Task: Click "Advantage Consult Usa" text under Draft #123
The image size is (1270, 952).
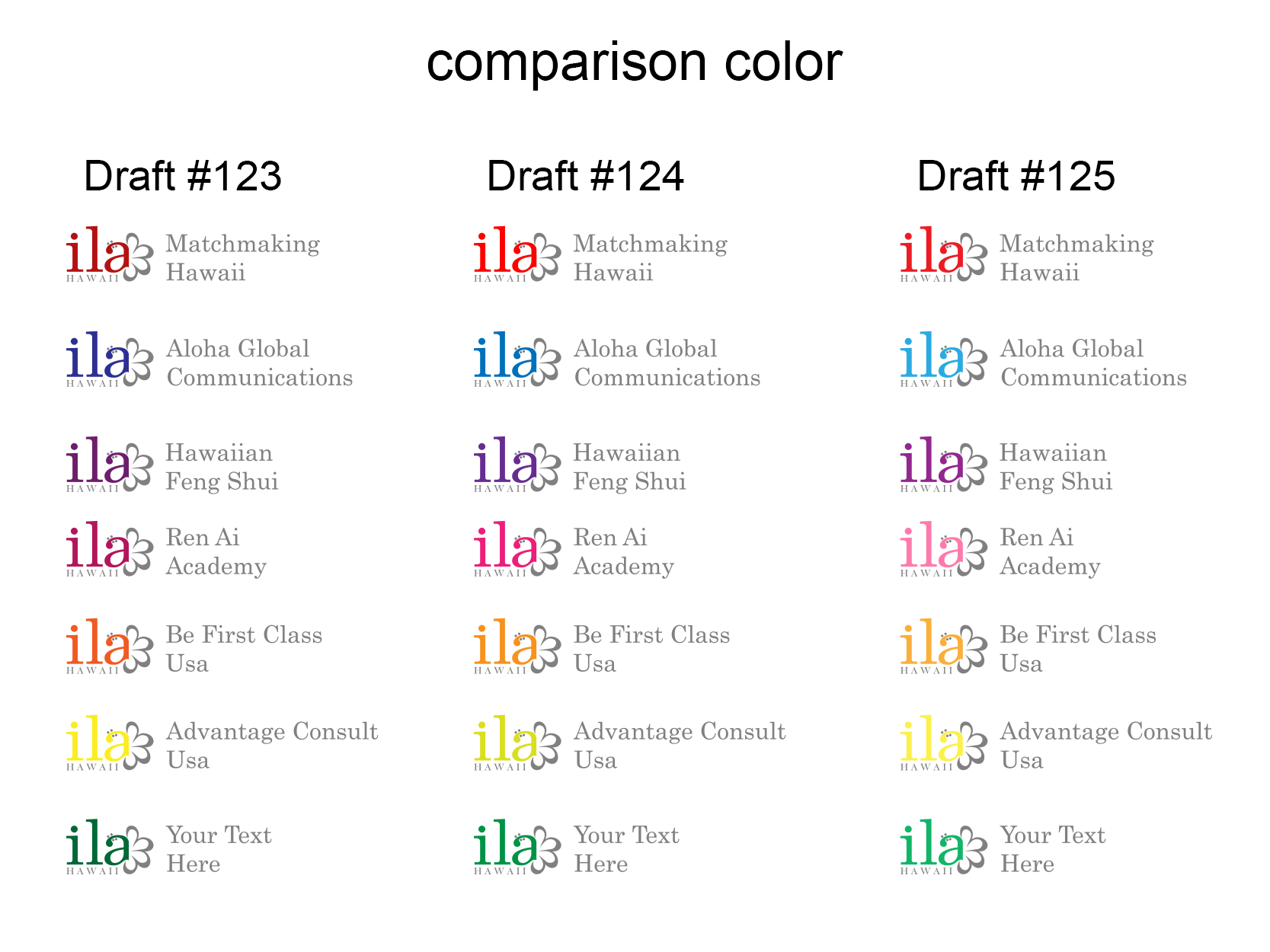Action: [x=272, y=746]
